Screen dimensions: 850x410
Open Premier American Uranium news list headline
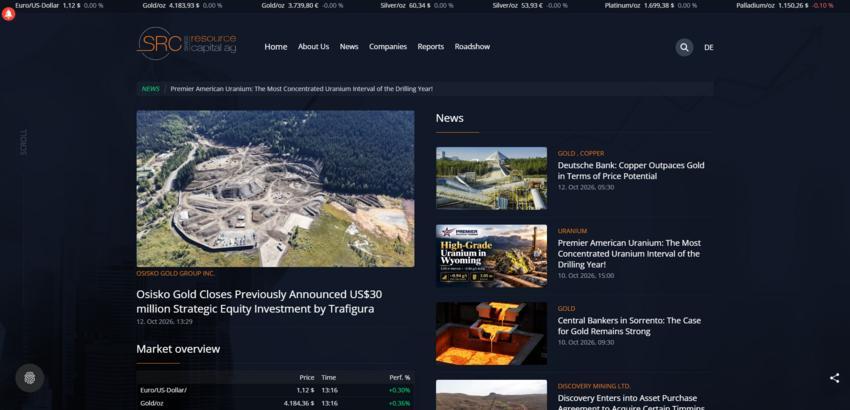[x=629, y=254]
